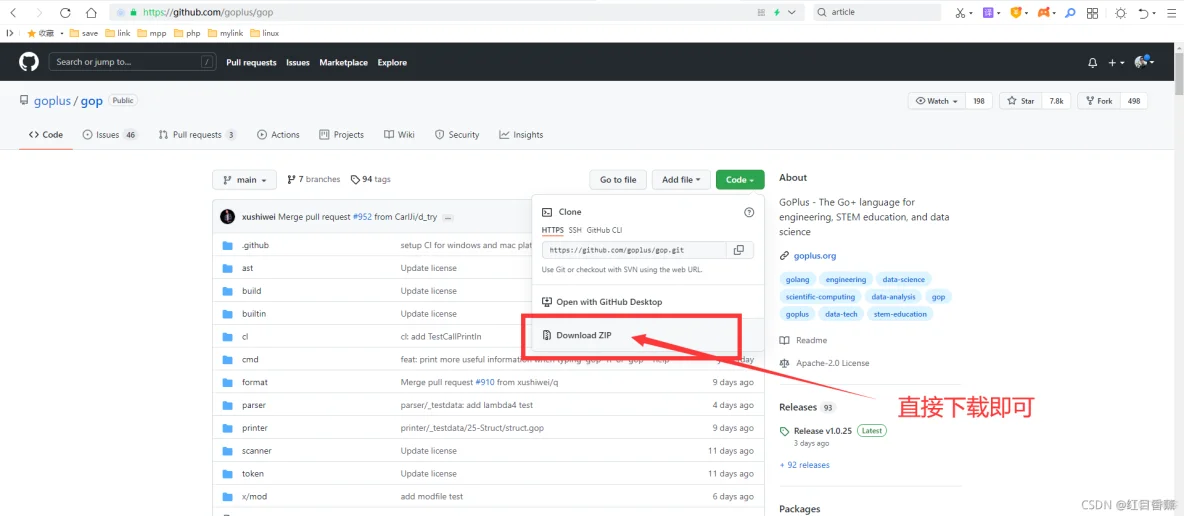Open the notifications bell
Viewport: 1184px width, 516px height.
pos(1093,63)
